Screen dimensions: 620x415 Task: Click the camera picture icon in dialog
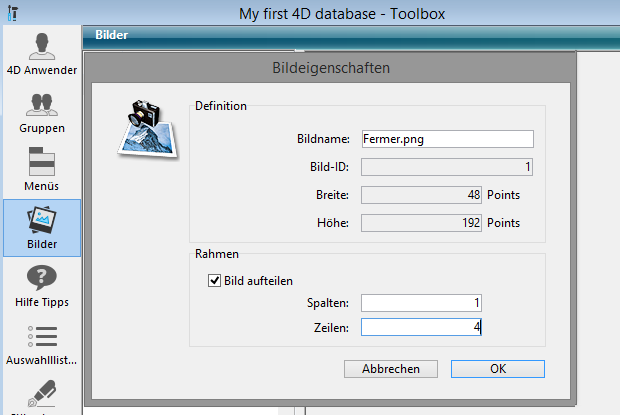(148, 128)
